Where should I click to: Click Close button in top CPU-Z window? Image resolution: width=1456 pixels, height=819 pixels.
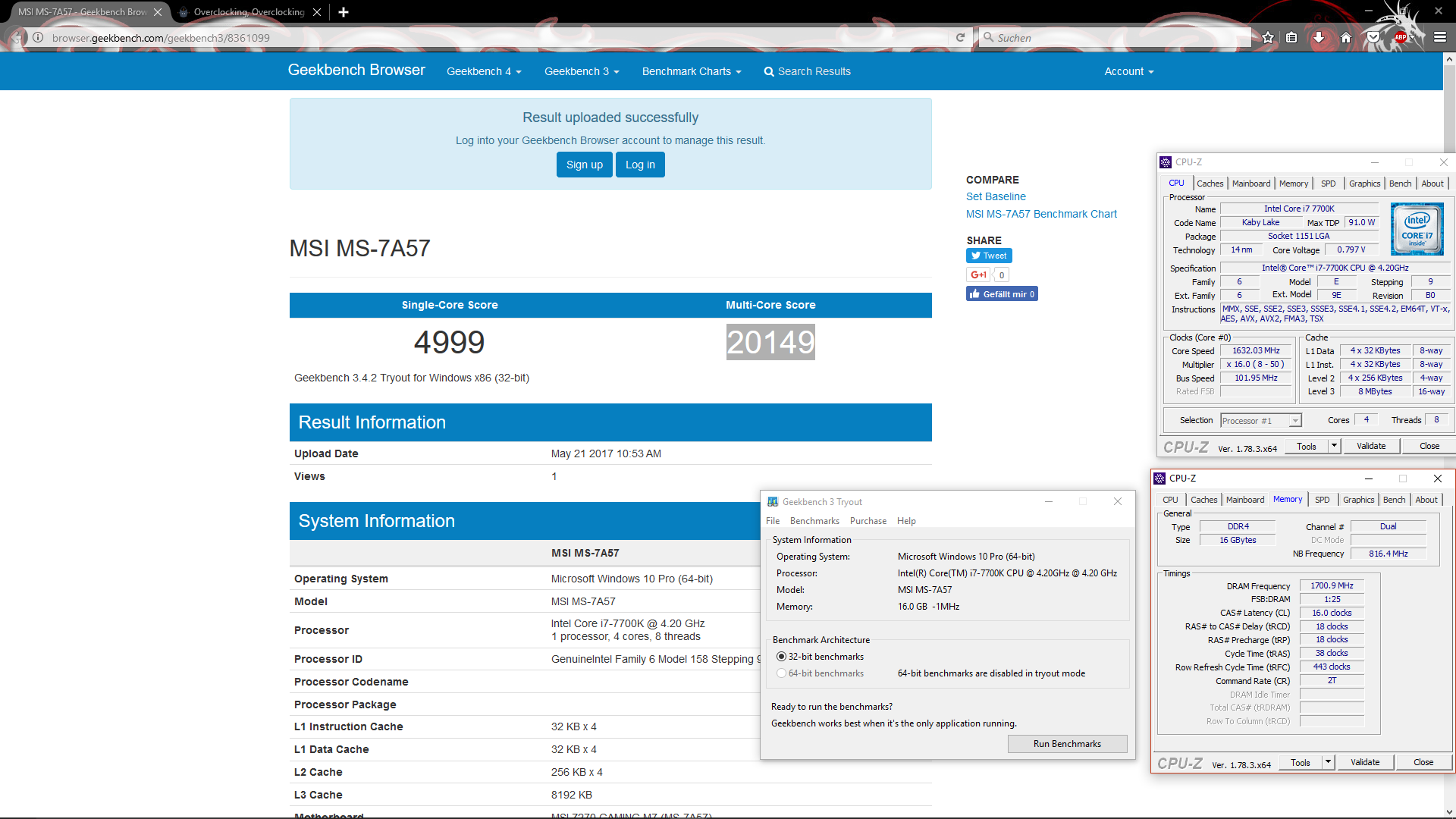point(1429,446)
